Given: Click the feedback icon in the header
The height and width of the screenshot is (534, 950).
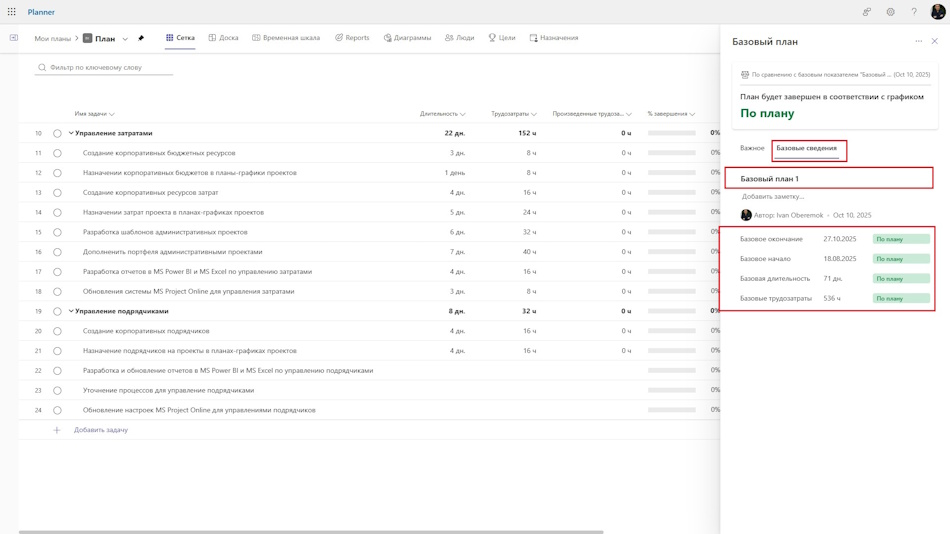Looking at the screenshot, I should (867, 12).
